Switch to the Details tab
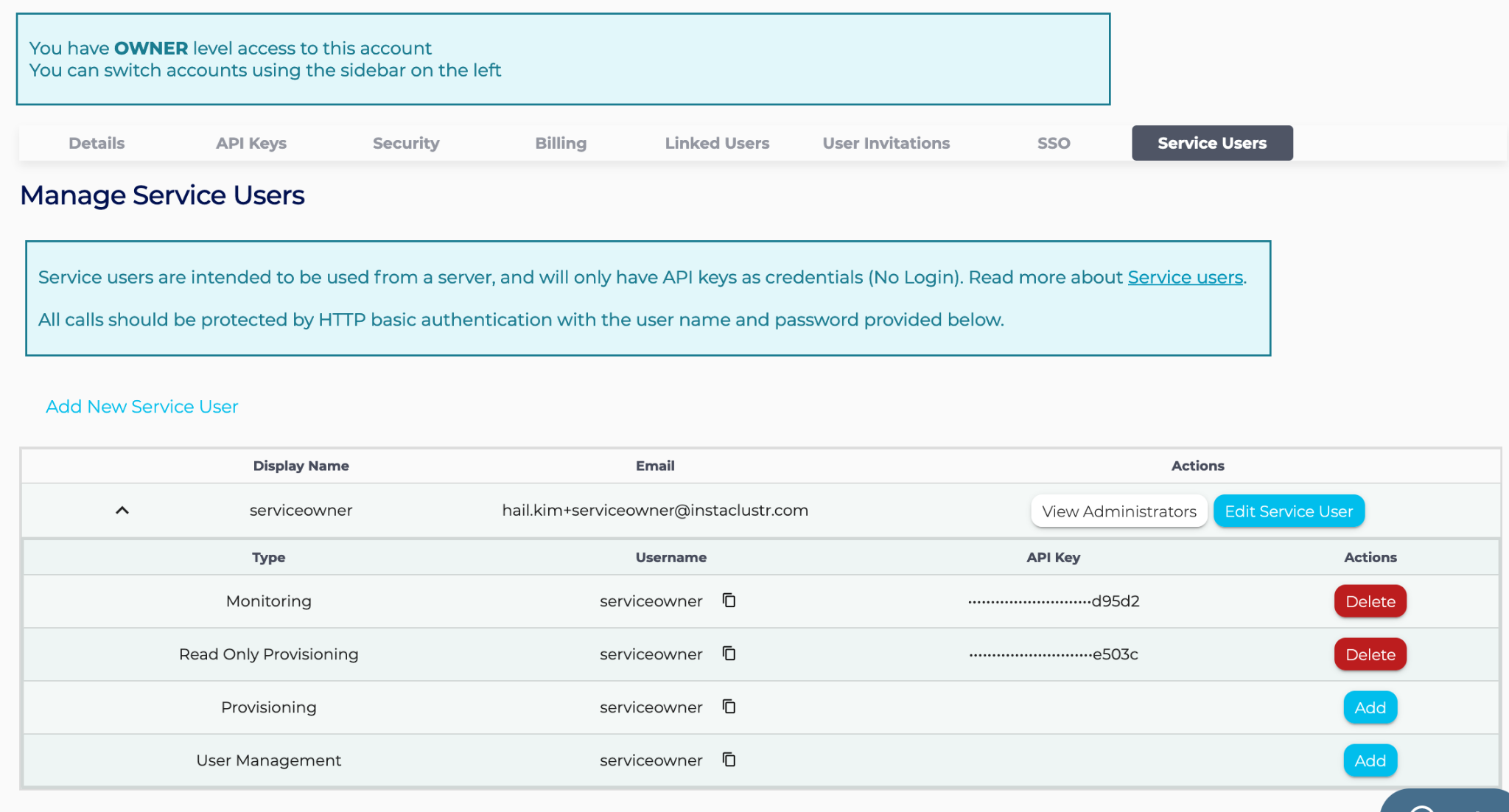 click(97, 143)
